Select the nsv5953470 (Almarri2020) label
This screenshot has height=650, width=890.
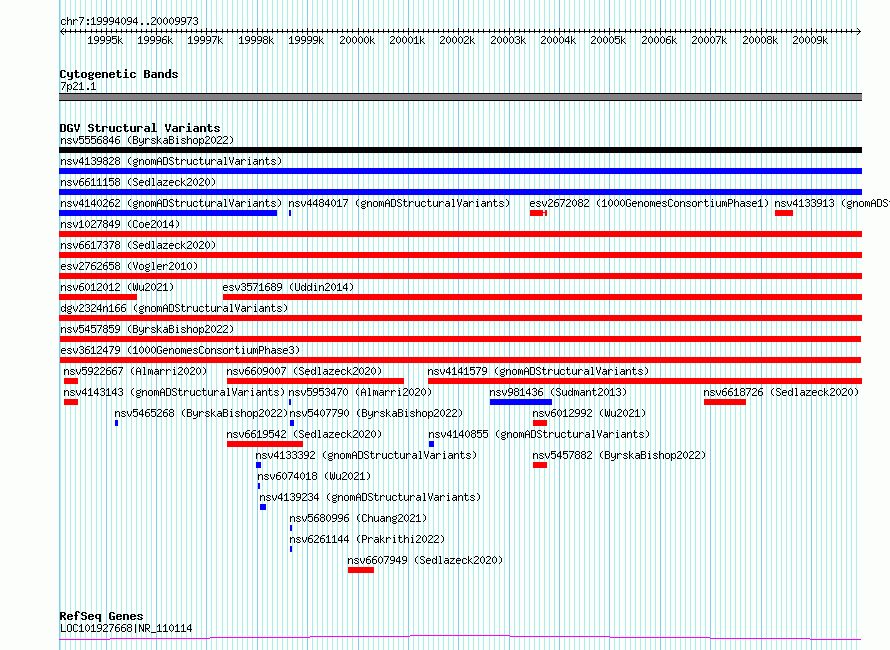click(x=360, y=392)
